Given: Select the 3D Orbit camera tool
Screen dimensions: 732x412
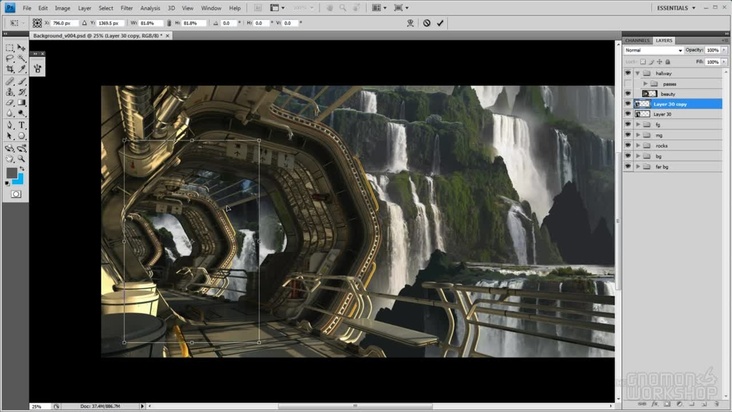Looking at the screenshot, I should [x=21, y=148].
